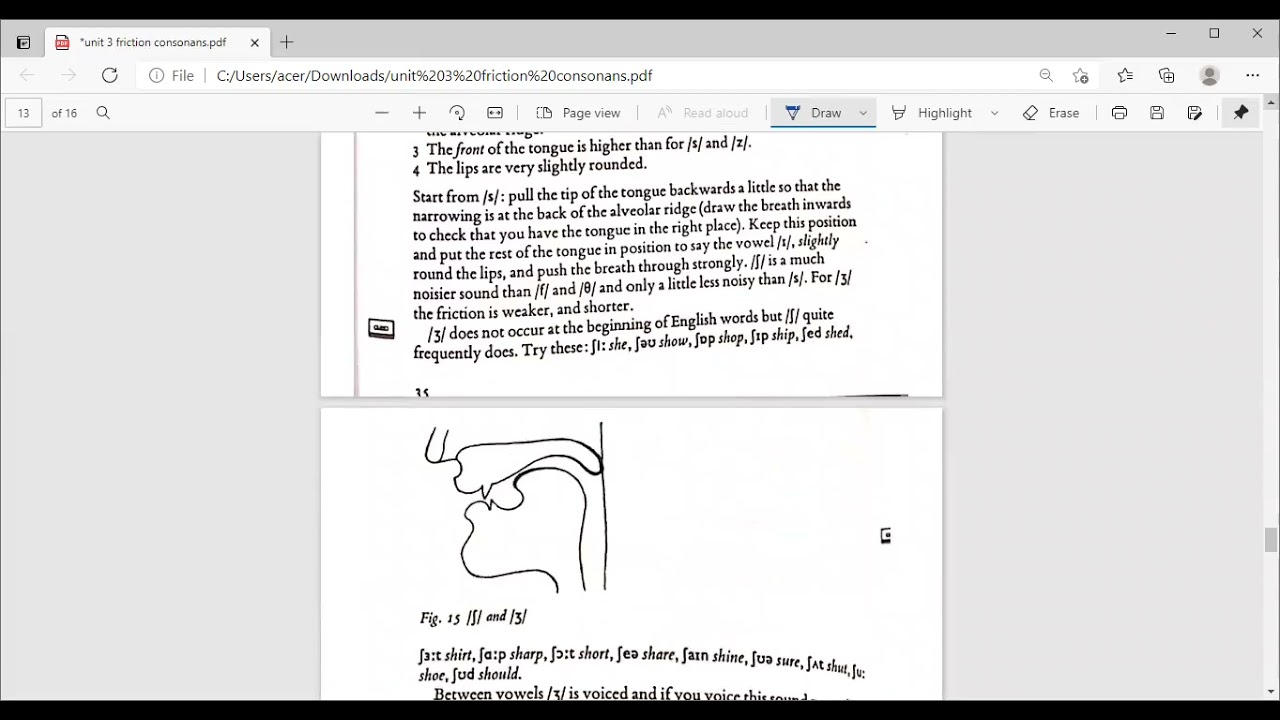Viewport: 1280px width, 720px height.
Task: Expand Highlight color options dropdown
Action: pyautogui.click(x=994, y=113)
